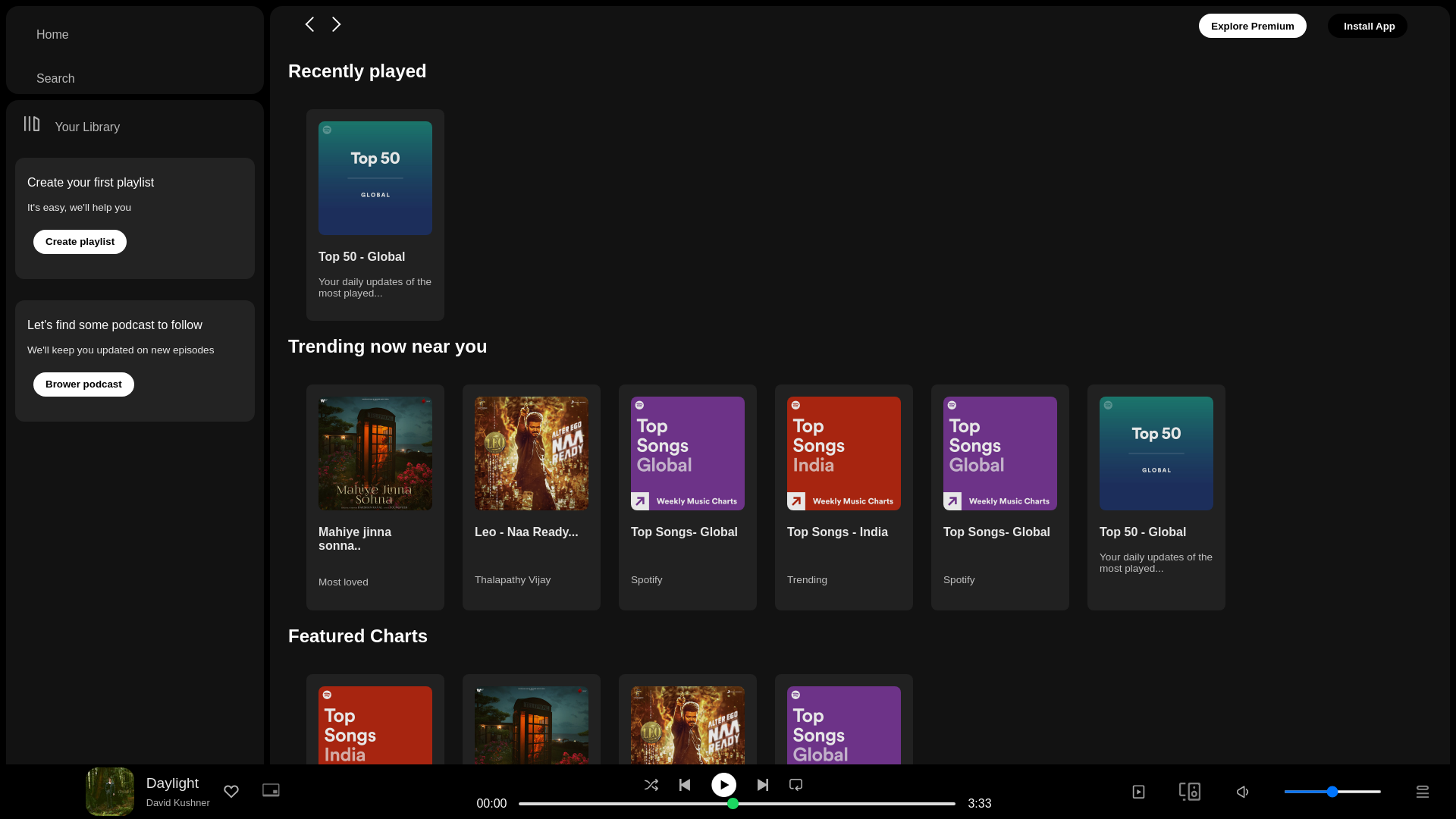Go back with the left arrow

[x=309, y=24]
